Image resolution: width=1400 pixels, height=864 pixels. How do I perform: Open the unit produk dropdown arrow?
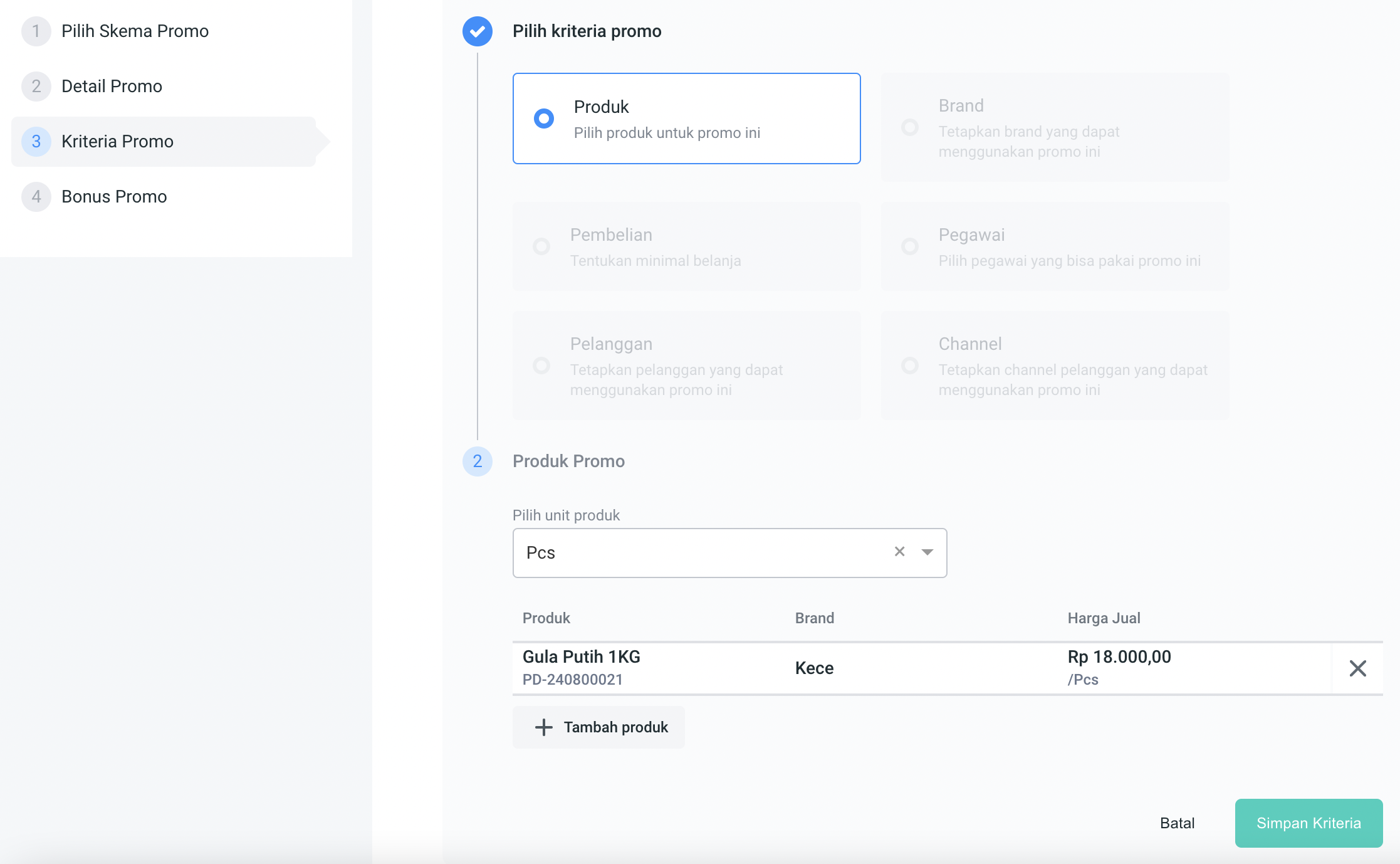[x=927, y=552]
